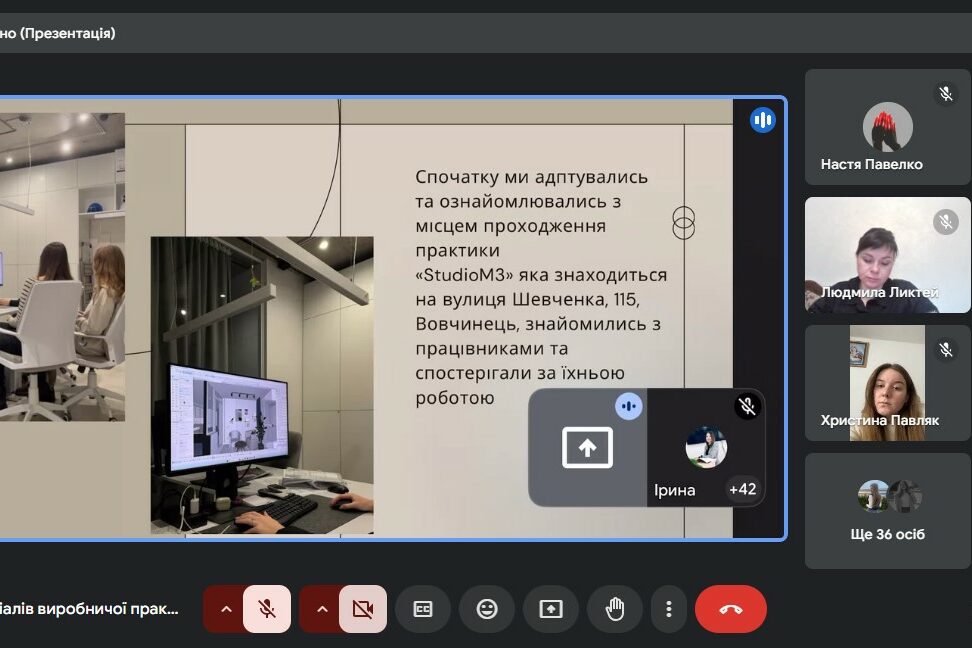Click the present screen icon in toolbar
The width and height of the screenshot is (972, 648).
(x=551, y=609)
